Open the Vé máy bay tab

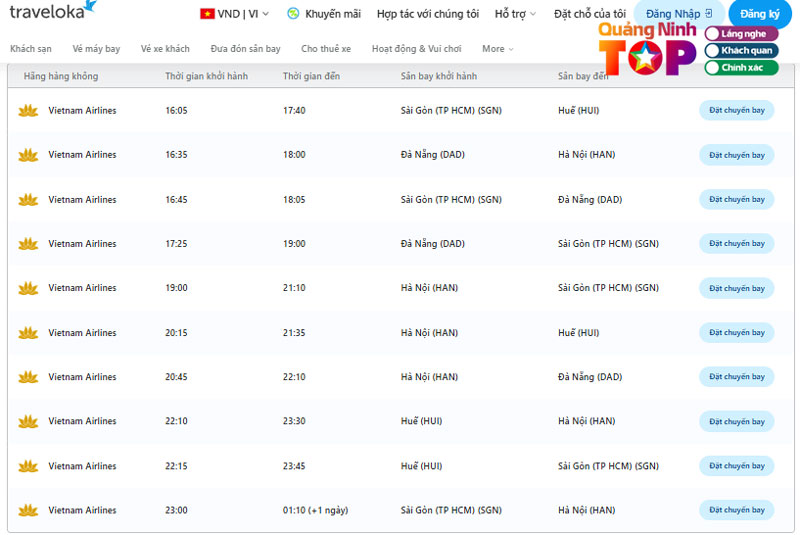tap(96, 49)
